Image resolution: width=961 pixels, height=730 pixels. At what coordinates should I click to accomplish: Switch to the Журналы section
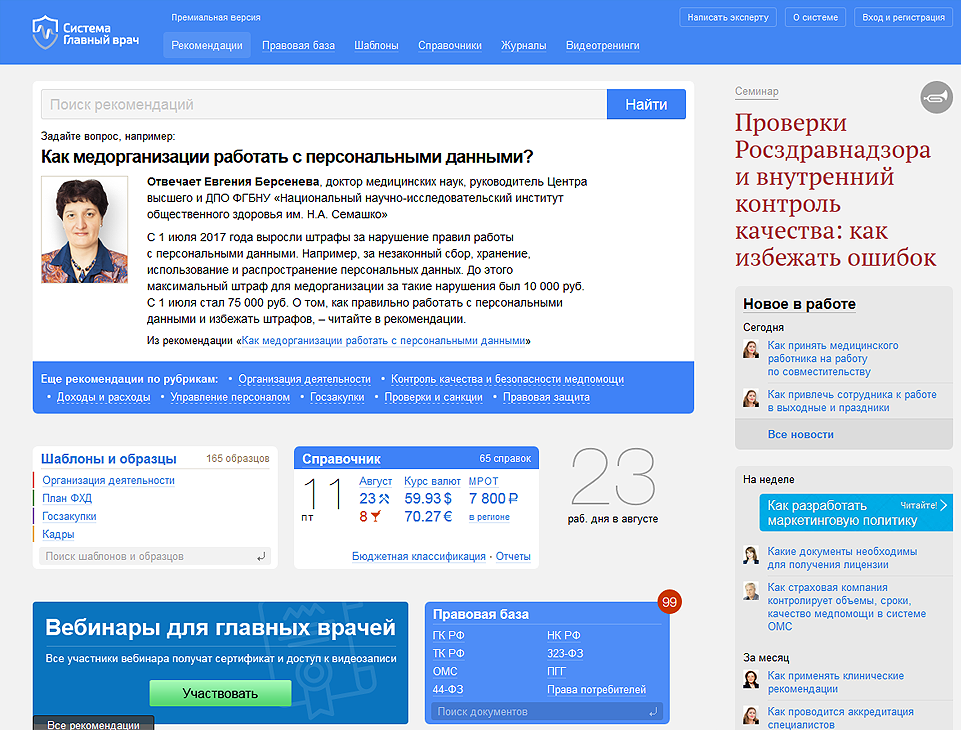(x=523, y=45)
